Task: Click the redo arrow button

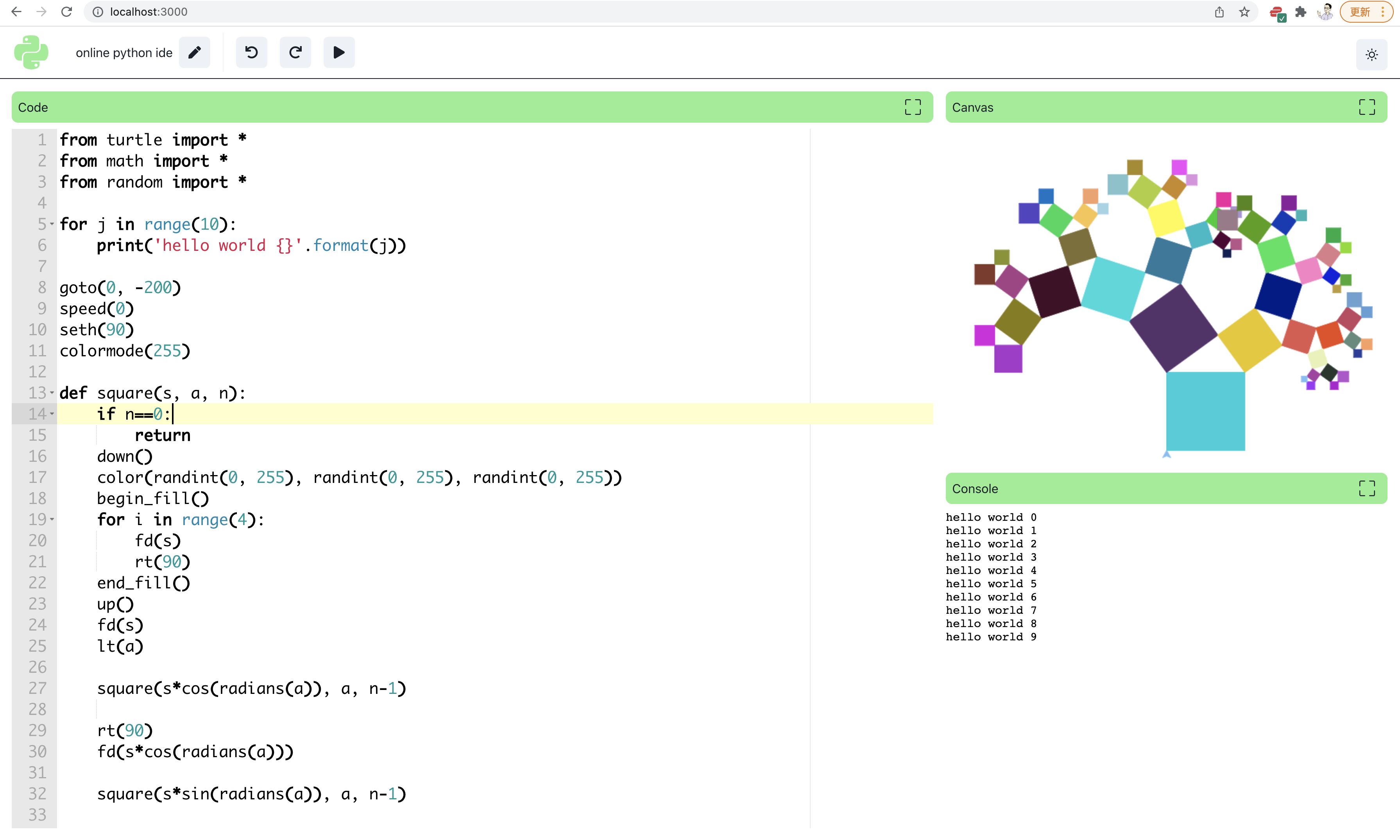Action: click(x=295, y=53)
